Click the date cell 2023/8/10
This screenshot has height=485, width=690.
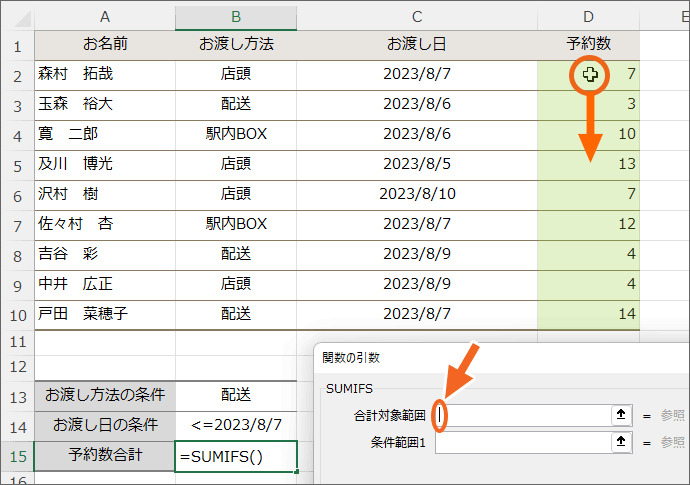click(x=417, y=194)
